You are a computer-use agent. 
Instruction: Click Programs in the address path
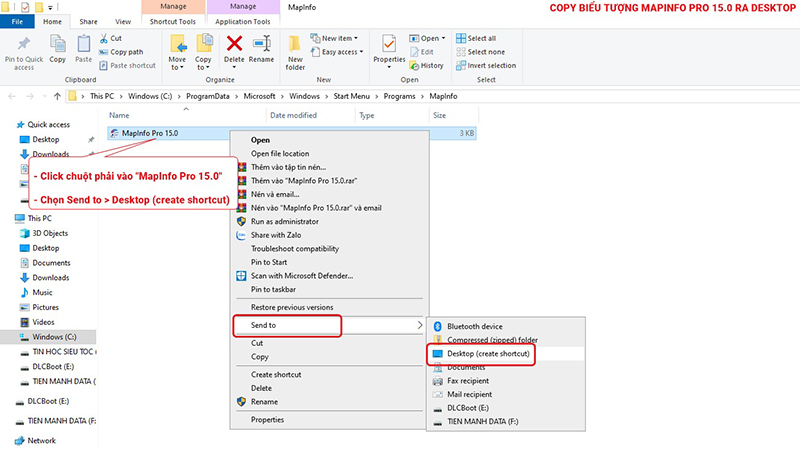pyautogui.click(x=399, y=96)
